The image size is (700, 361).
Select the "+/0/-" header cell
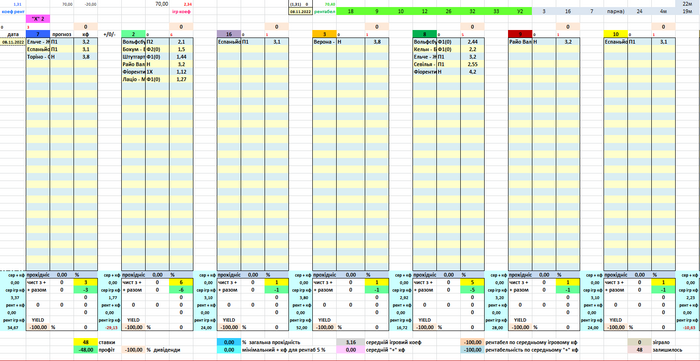coord(109,34)
